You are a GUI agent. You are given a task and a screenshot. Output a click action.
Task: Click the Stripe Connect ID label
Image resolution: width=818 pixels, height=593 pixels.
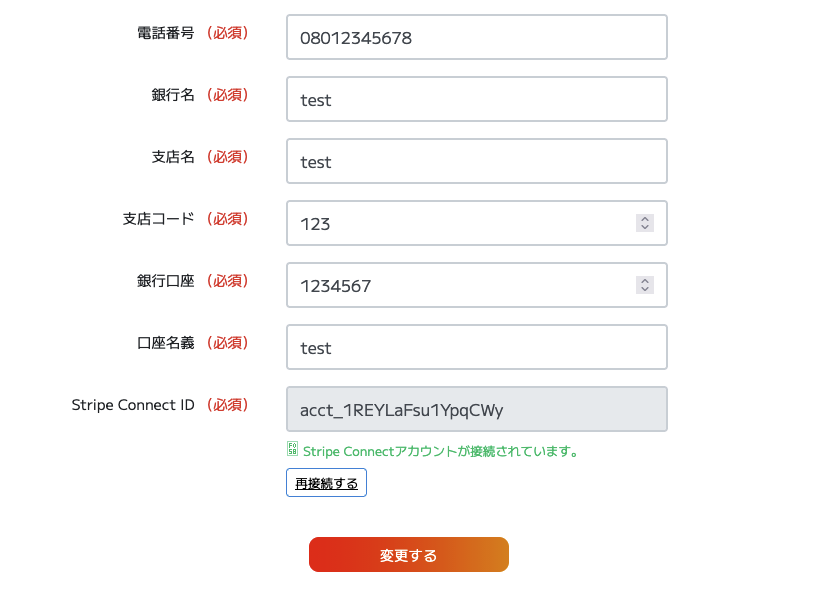133,405
